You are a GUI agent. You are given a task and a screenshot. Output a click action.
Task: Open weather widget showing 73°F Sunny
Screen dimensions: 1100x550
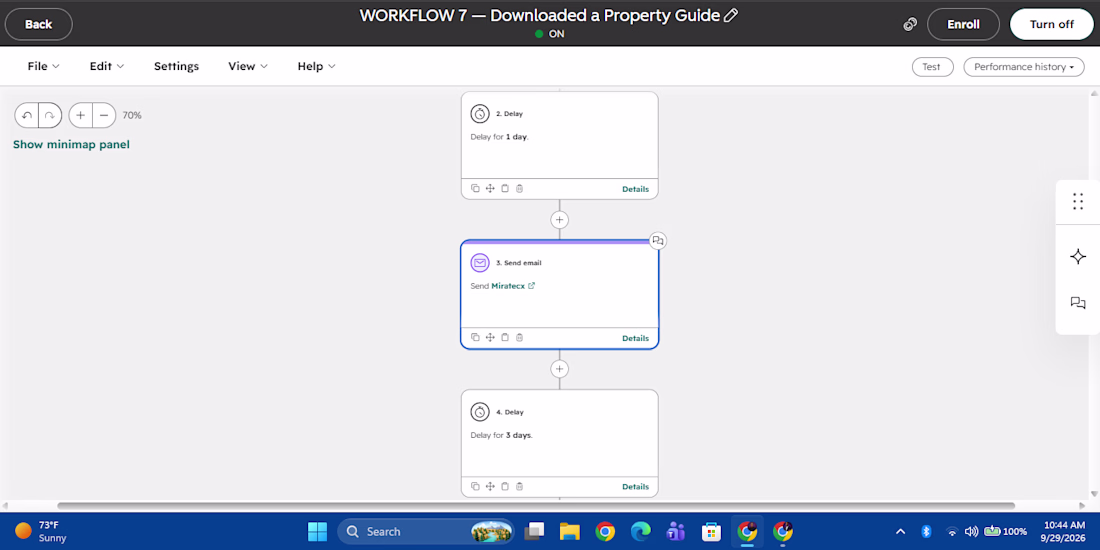(42, 531)
